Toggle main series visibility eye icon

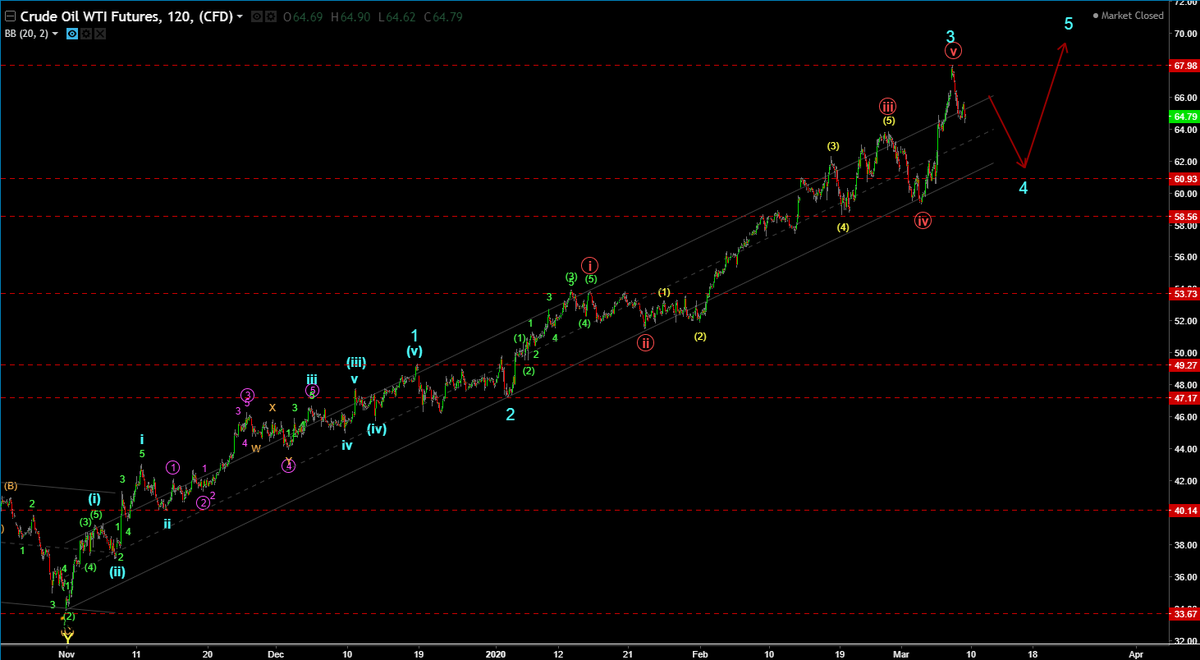[257, 17]
